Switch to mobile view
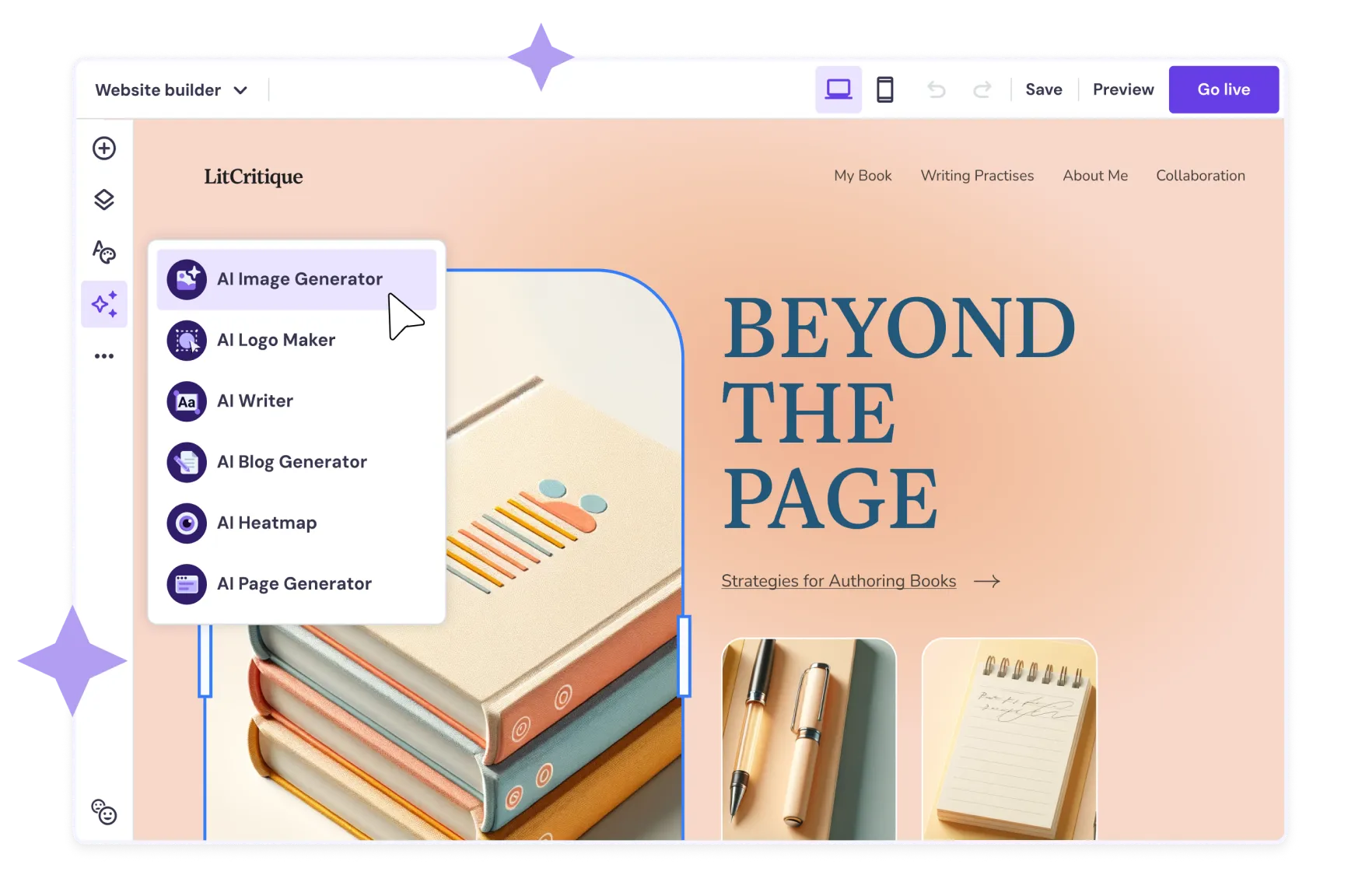Viewport: 1369px width, 896px height. click(x=884, y=89)
